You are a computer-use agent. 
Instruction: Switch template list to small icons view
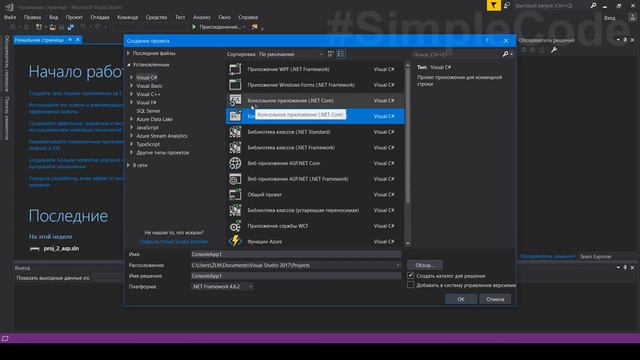(341, 54)
